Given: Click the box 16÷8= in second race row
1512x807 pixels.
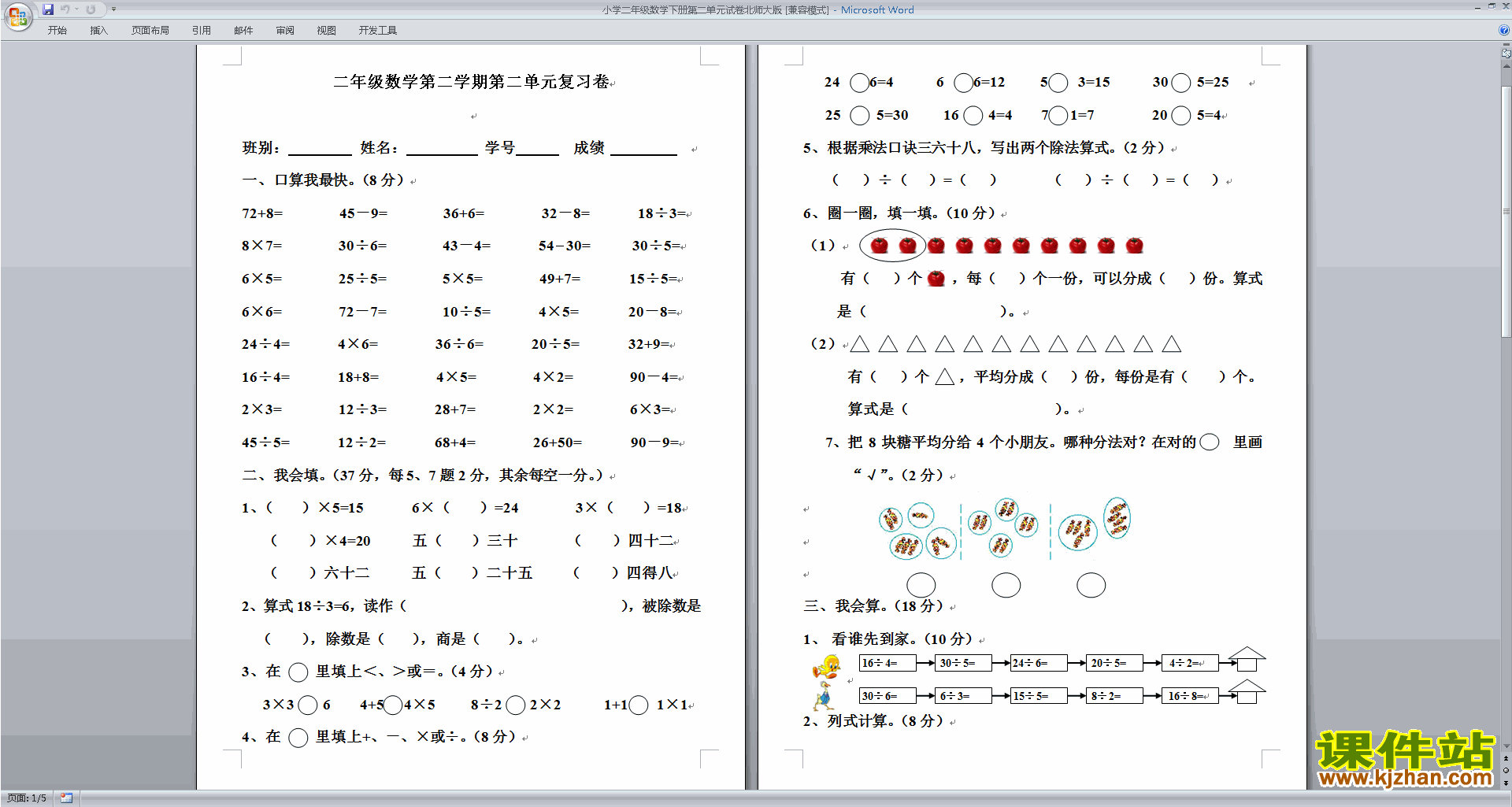Looking at the screenshot, I should [1190, 696].
